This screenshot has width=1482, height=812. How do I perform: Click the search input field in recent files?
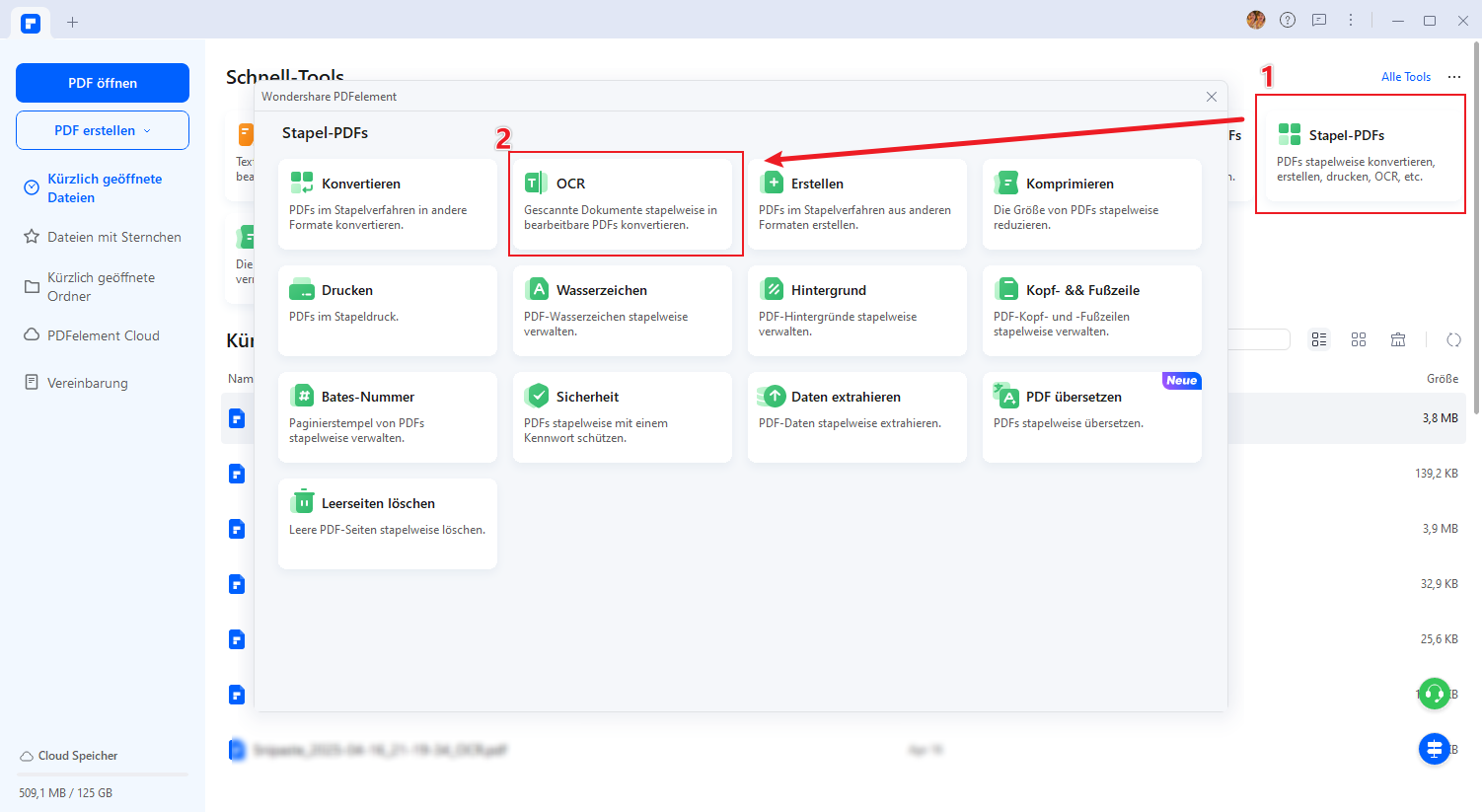tap(1259, 339)
